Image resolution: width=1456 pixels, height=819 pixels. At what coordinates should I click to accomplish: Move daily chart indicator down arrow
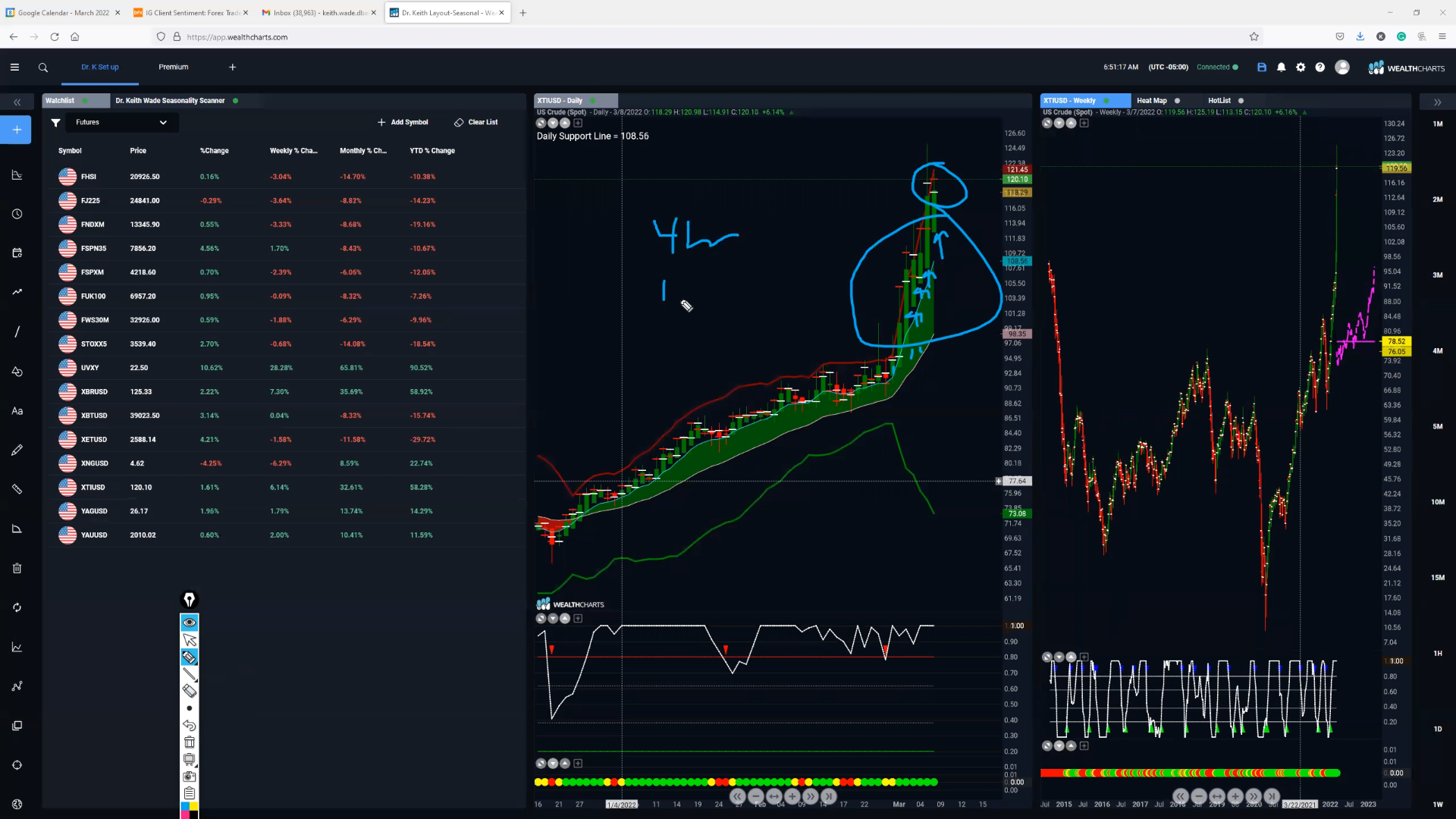(553, 123)
